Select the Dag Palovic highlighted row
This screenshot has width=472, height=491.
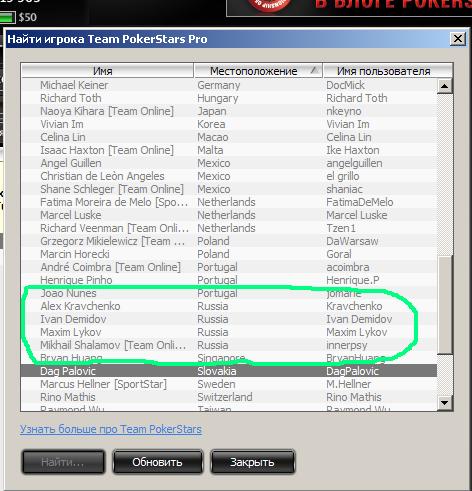(x=229, y=371)
